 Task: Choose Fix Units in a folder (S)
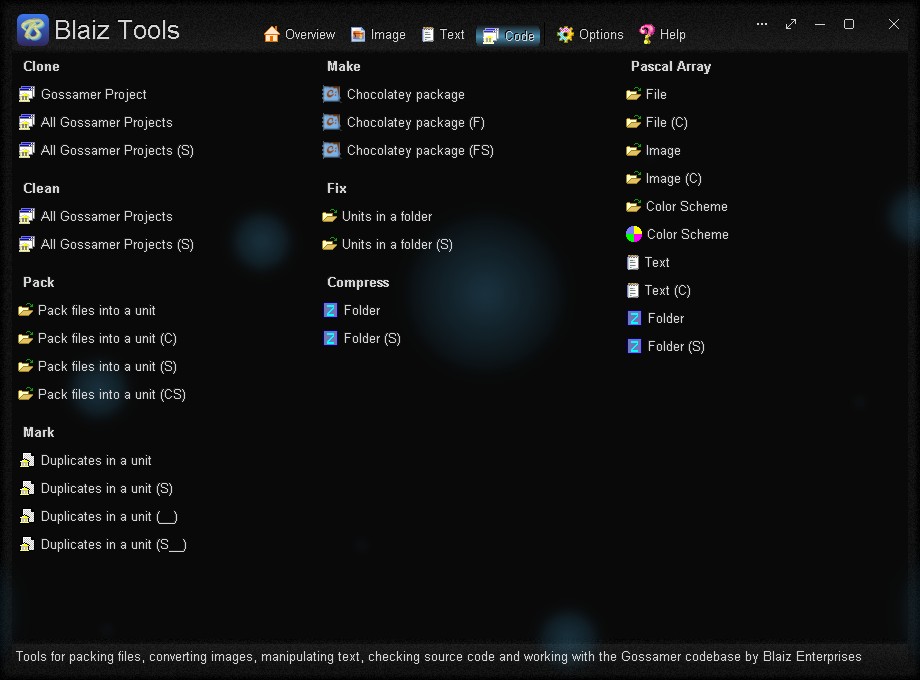(397, 244)
